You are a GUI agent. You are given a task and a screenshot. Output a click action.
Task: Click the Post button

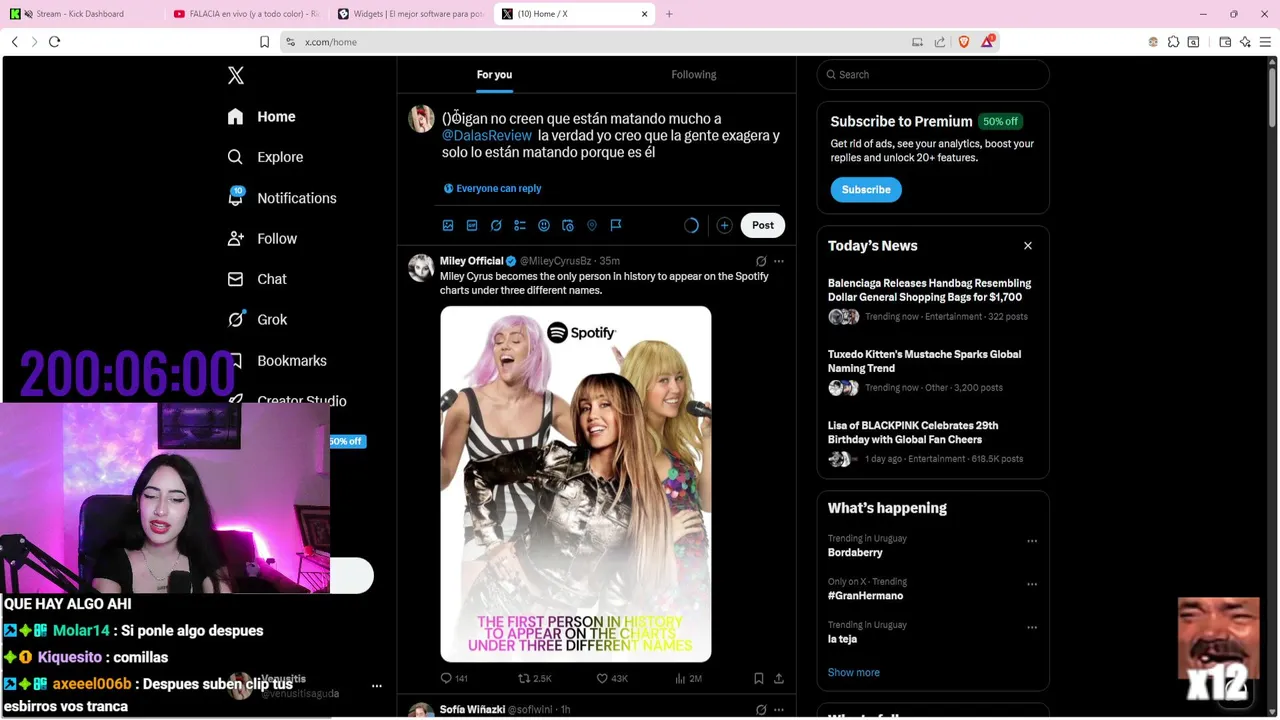point(763,225)
